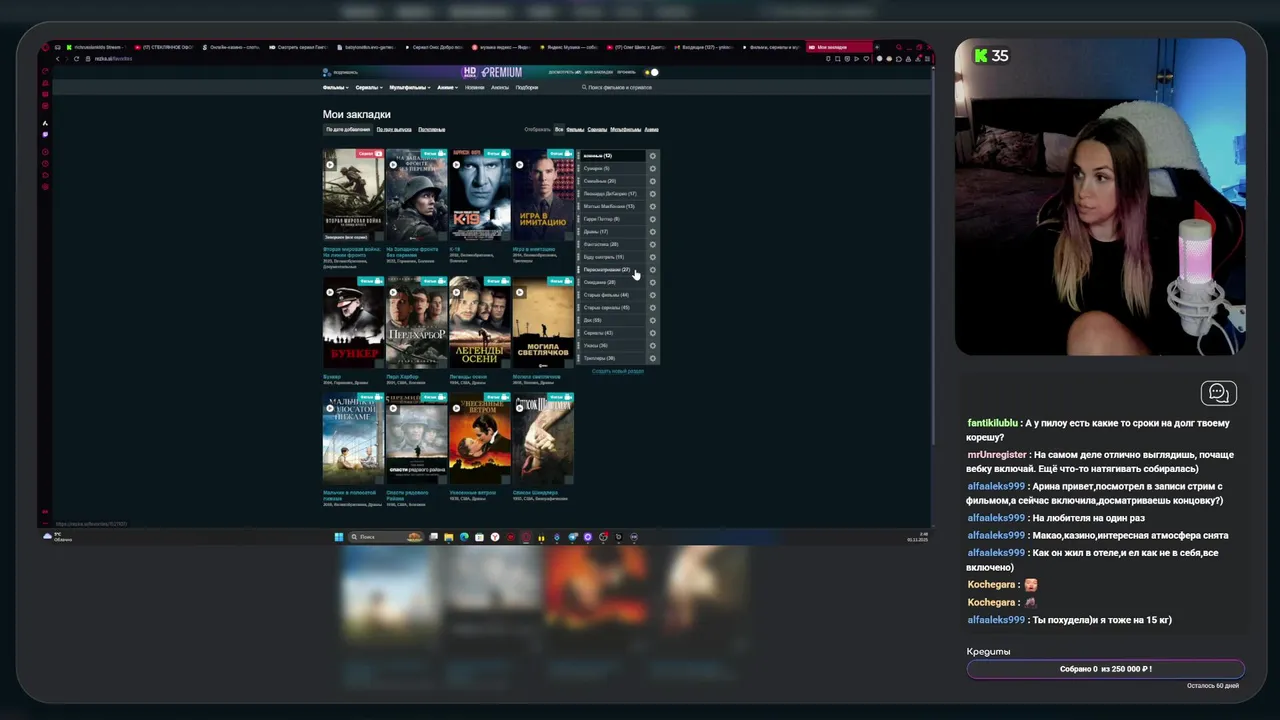The image size is (1280, 720).
Task: Sort bookmarks by По дате добавления
Action: point(348,130)
